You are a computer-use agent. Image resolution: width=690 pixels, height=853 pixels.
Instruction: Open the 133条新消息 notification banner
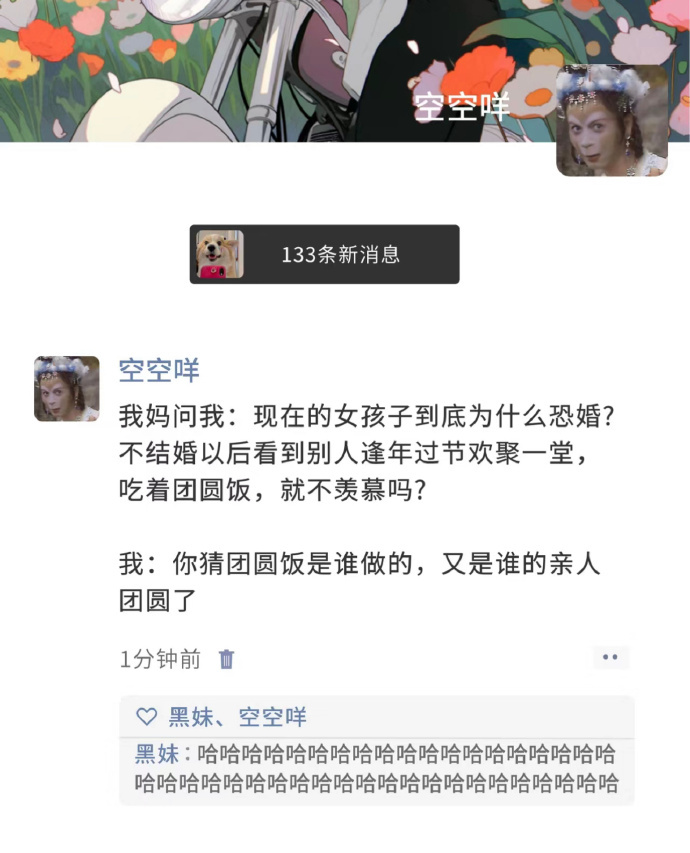pos(324,254)
